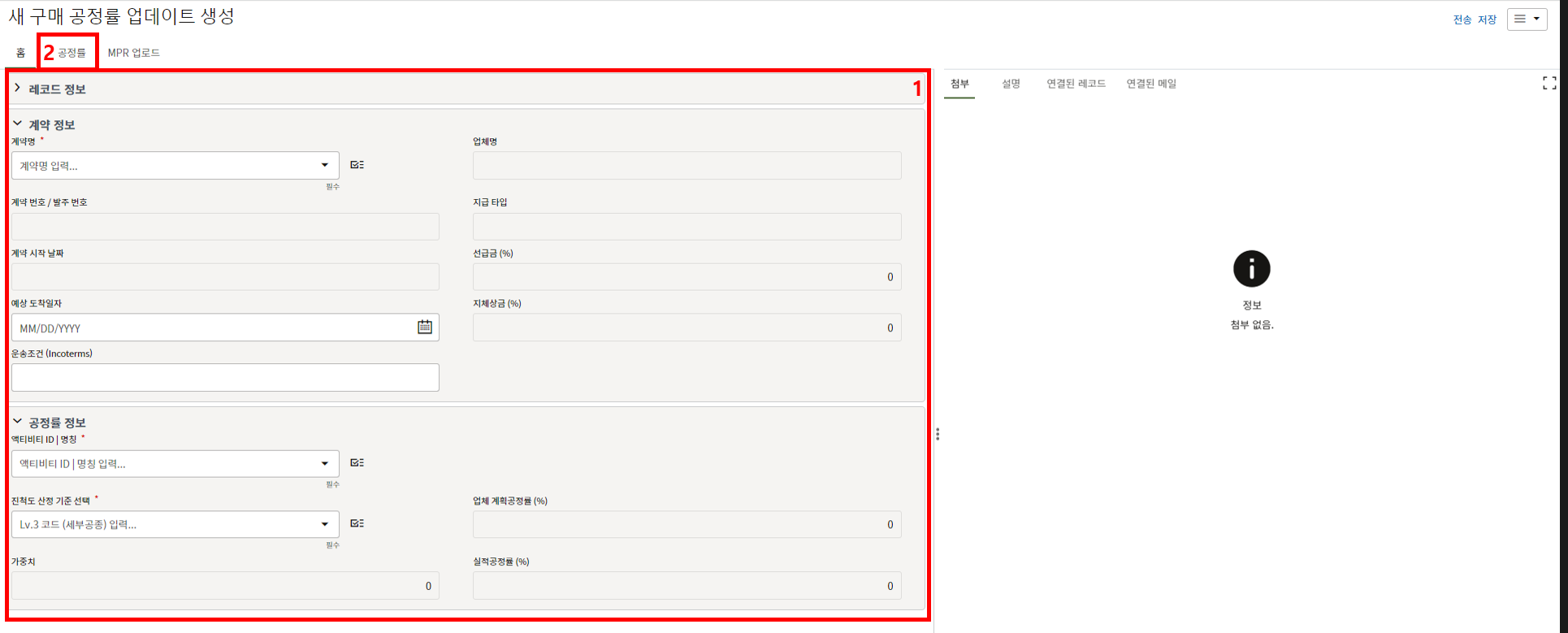Click the 운송조건 (Incoterms) input field
Viewport: 1568px width, 633px height.
tap(225, 377)
